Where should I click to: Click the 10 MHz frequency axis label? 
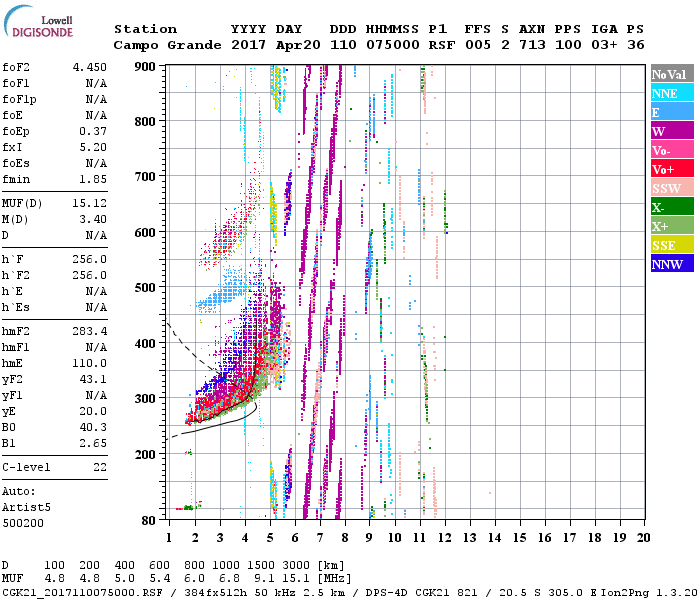point(395,538)
